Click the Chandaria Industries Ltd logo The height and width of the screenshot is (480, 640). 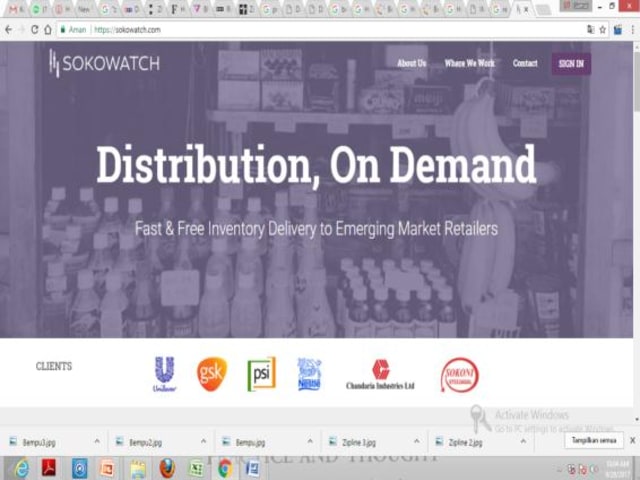pos(380,374)
